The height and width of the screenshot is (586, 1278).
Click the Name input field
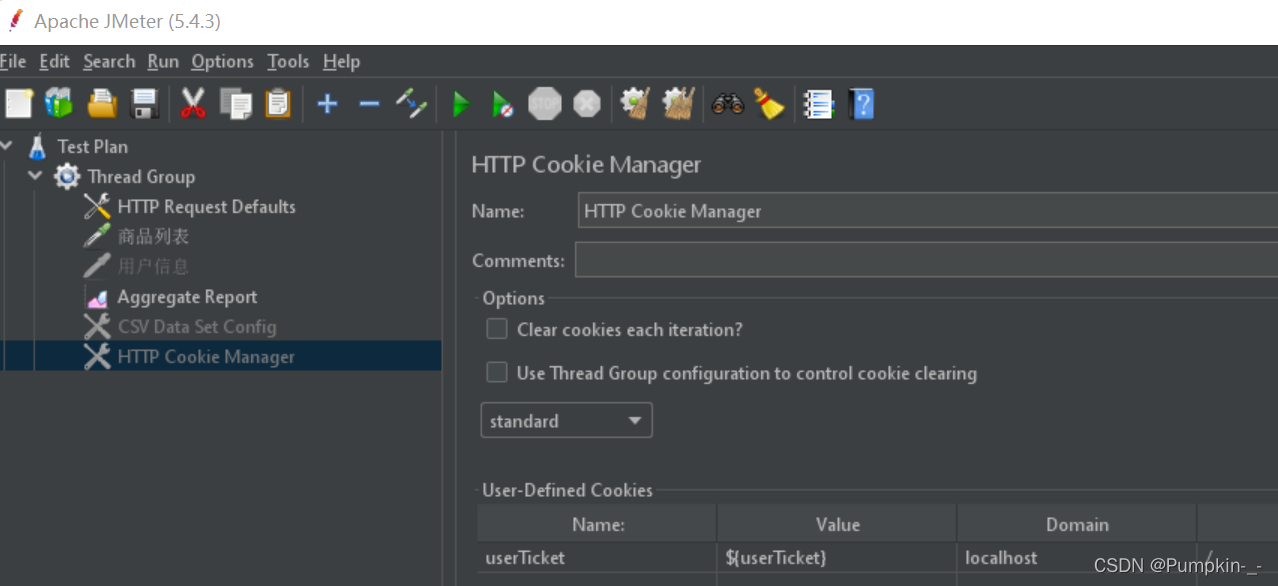click(928, 211)
